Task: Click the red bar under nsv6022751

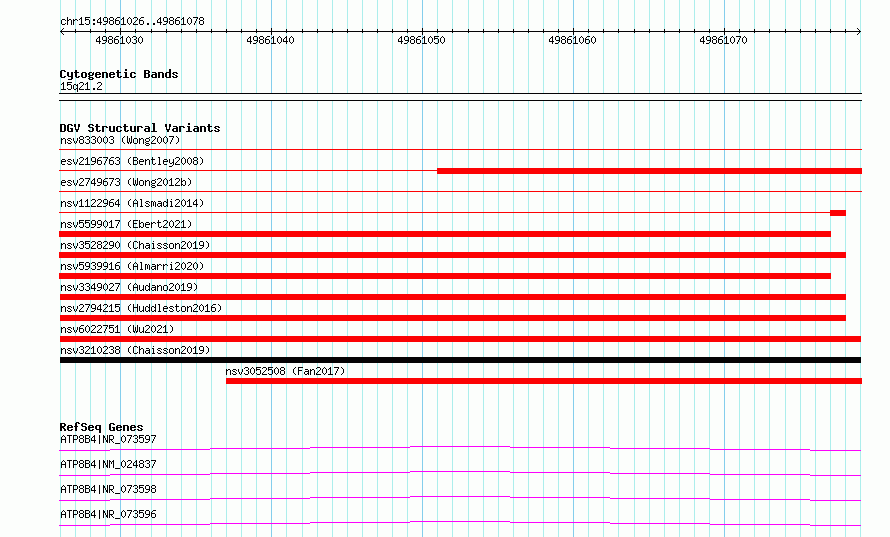Action: [460, 339]
